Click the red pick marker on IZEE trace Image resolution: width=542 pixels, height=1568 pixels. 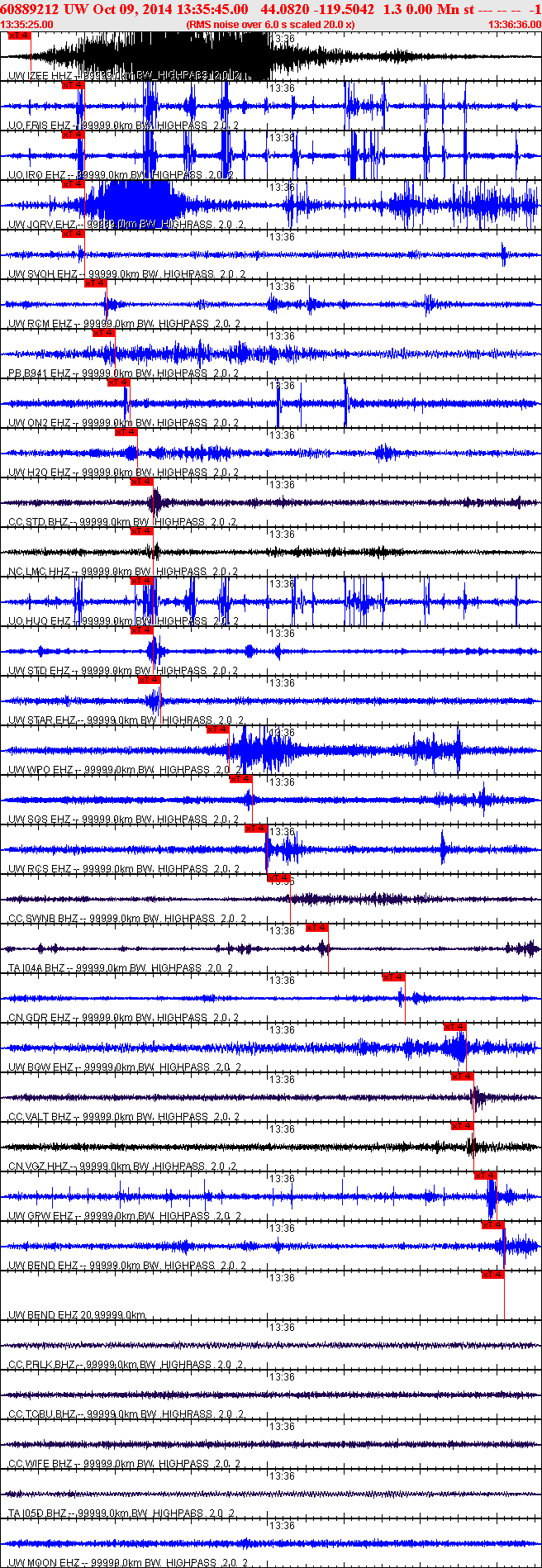point(19,36)
